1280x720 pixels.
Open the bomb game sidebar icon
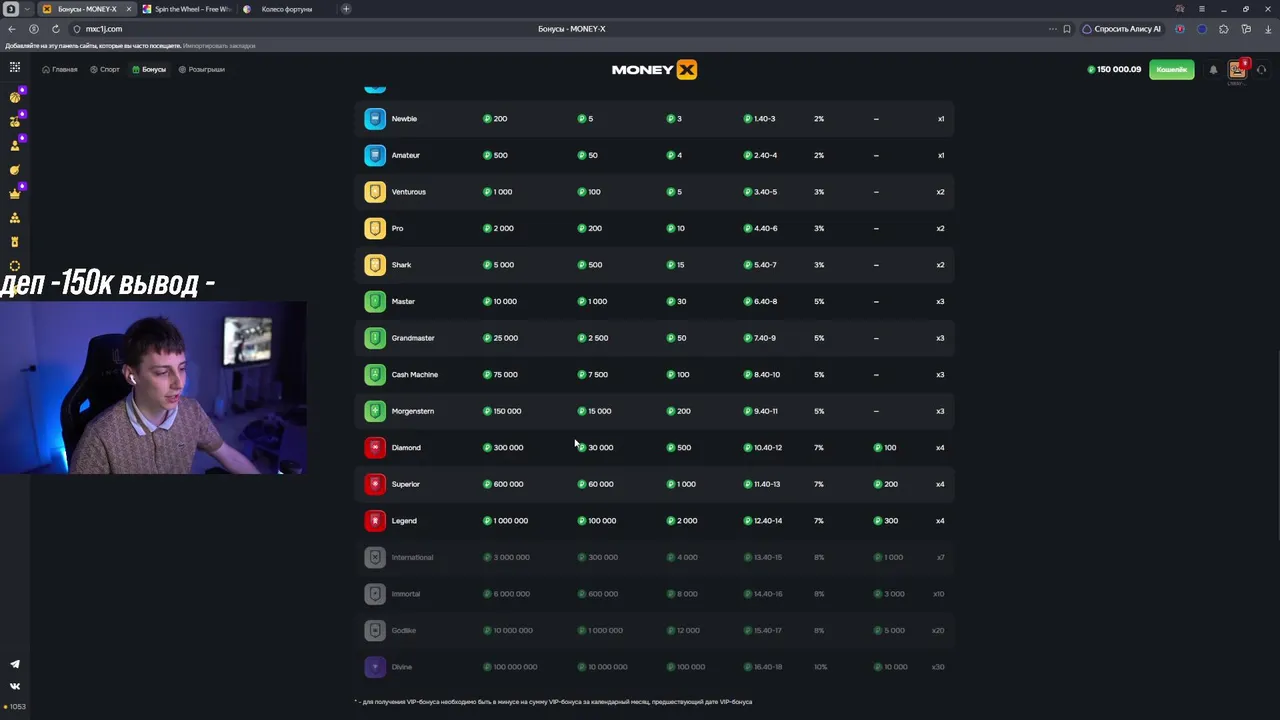click(15, 169)
